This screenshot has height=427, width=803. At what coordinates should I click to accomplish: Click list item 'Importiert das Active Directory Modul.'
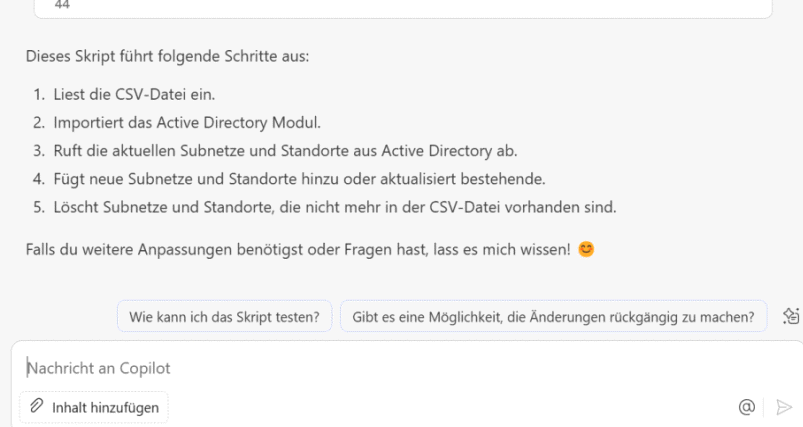pos(187,123)
